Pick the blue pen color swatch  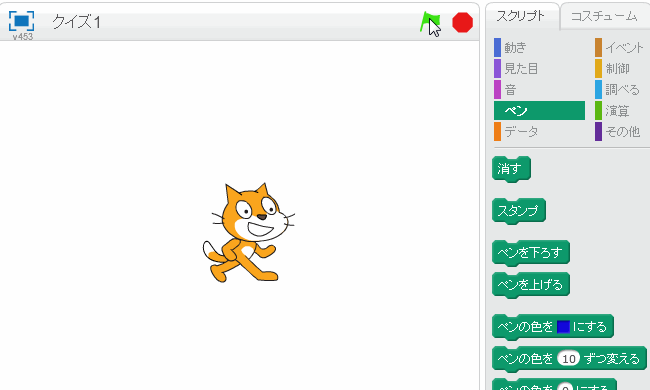click(563, 327)
